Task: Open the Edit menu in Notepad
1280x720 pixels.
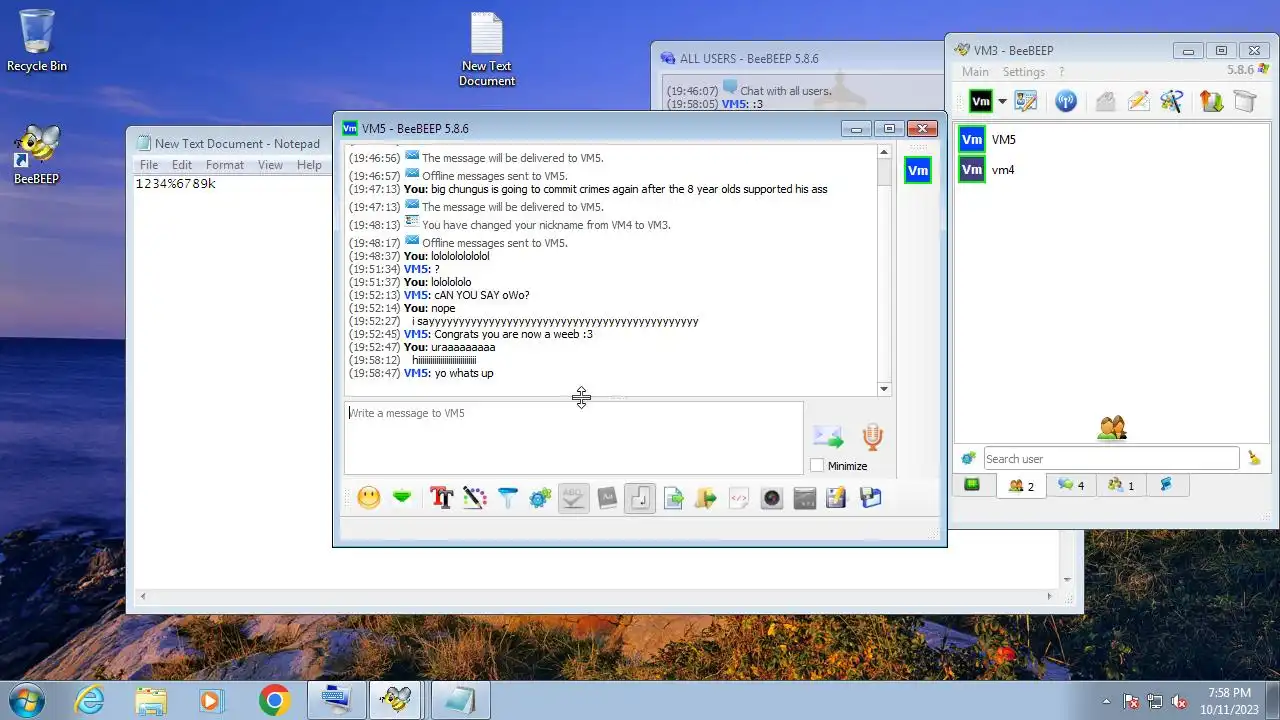Action: (x=182, y=165)
